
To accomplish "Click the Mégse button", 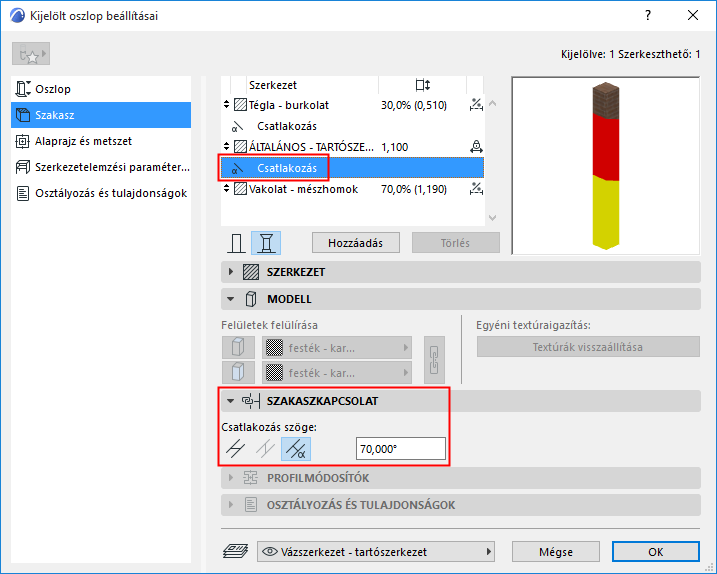I will [x=556, y=552].
